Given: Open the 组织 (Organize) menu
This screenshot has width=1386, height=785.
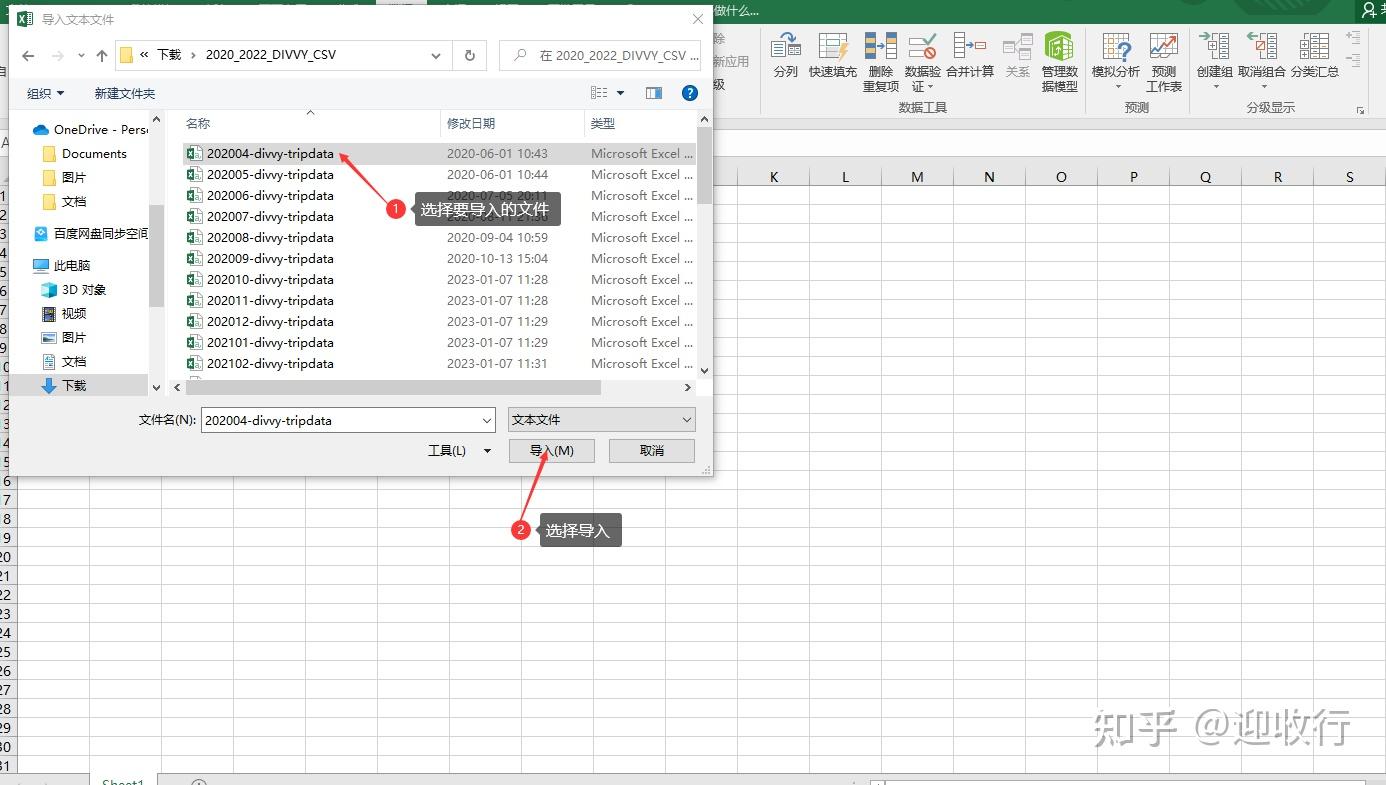Looking at the screenshot, I should tap(45, 93).
